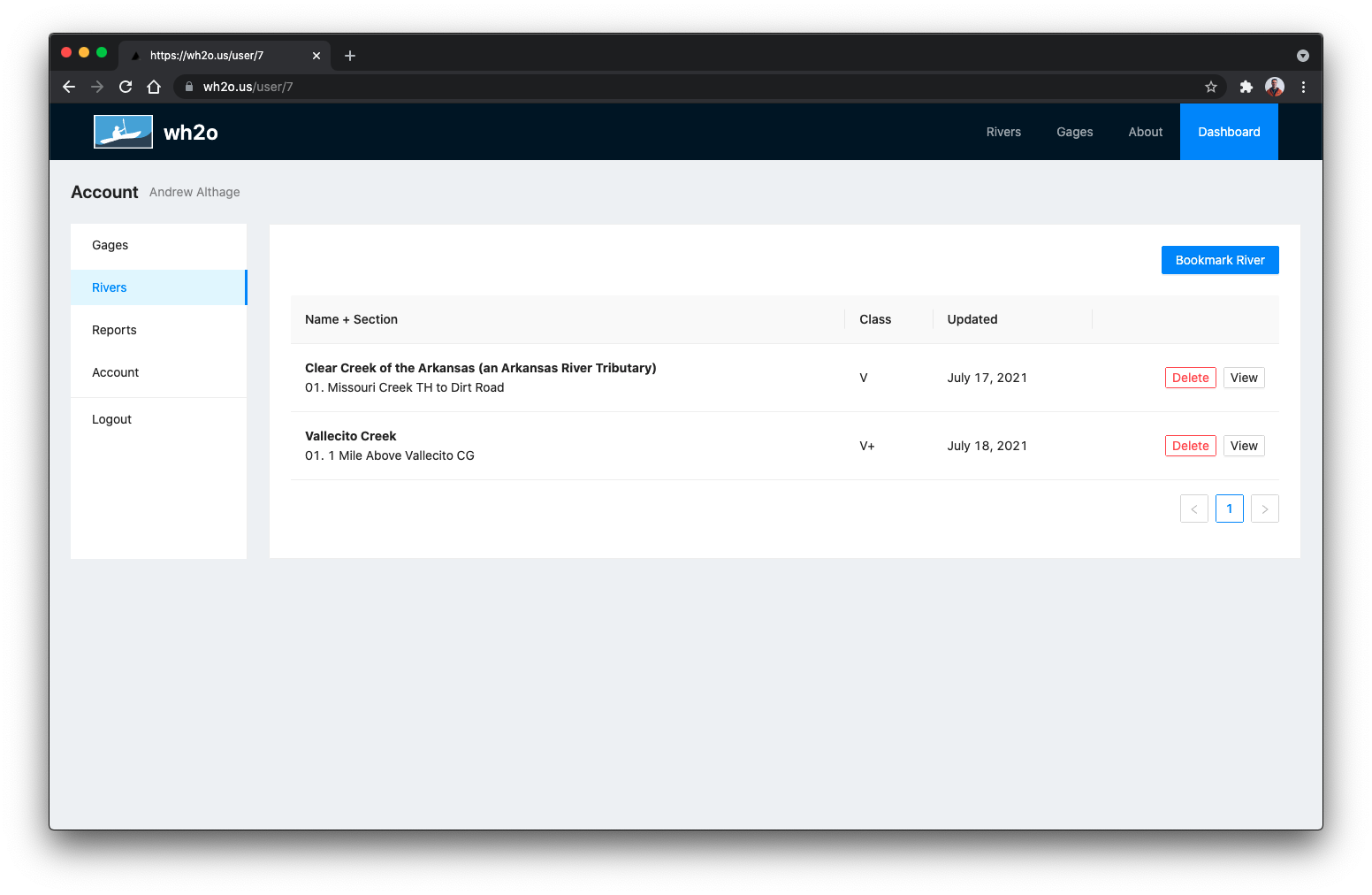The image size is (1372, 895).
Task: Switch to Reports in sidebar
Action: [114, 330]
